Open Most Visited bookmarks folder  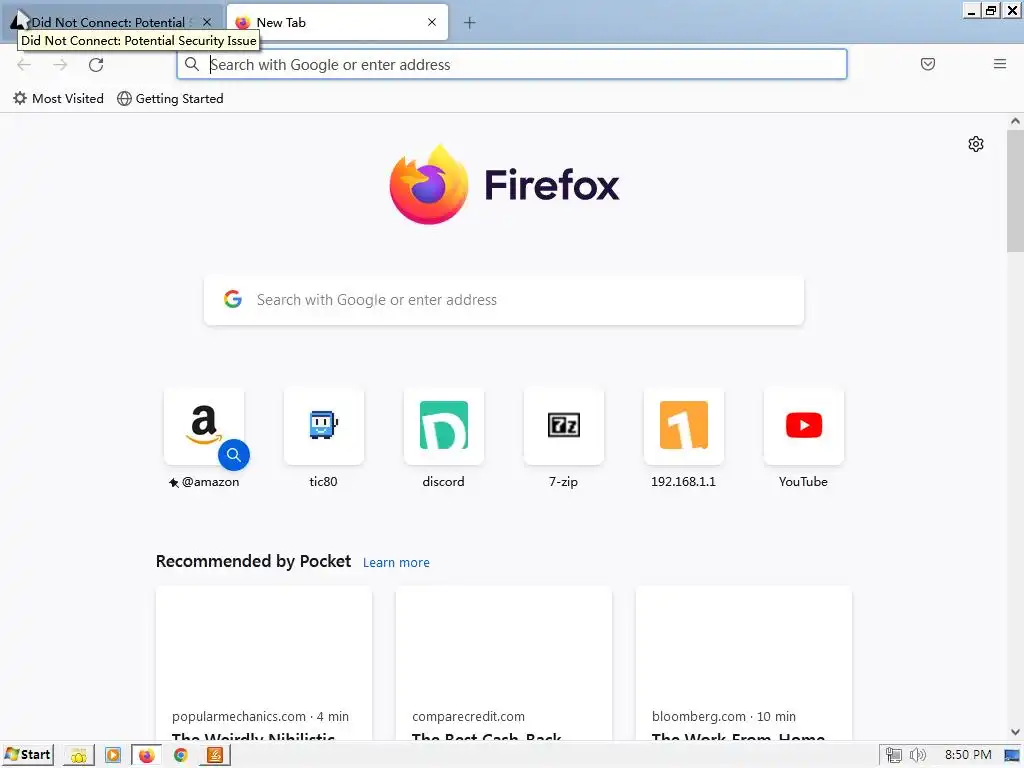pos(58,99)
